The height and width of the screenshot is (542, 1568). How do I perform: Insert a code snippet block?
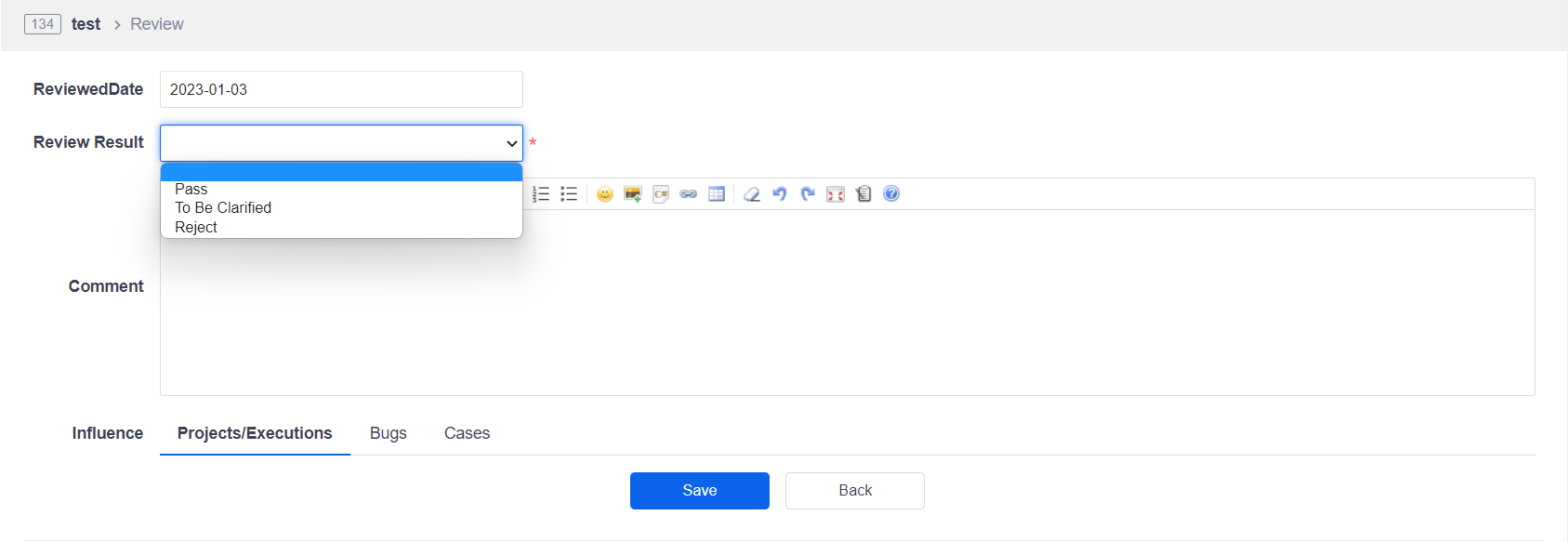[x=661, y=194]
